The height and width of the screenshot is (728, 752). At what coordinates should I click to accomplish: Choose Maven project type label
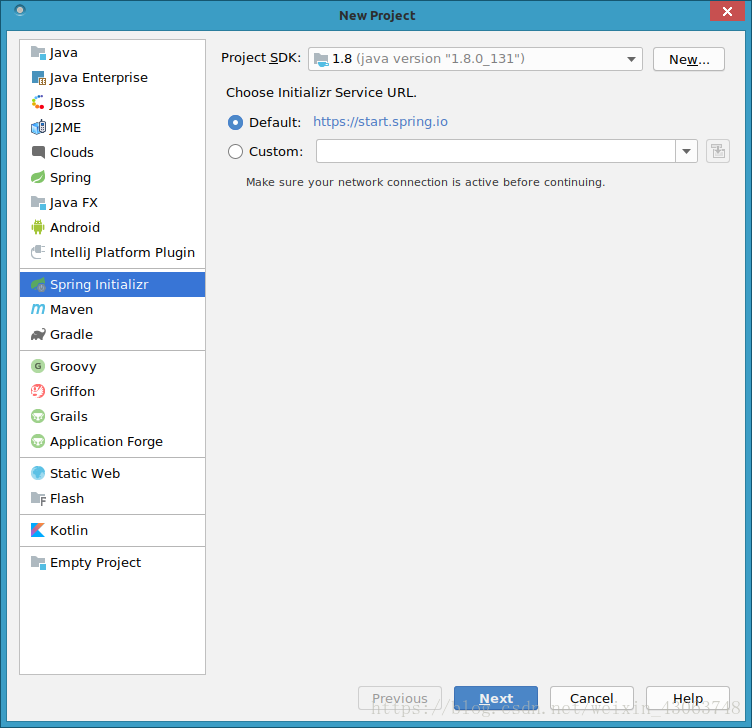[x=71, y=310]
